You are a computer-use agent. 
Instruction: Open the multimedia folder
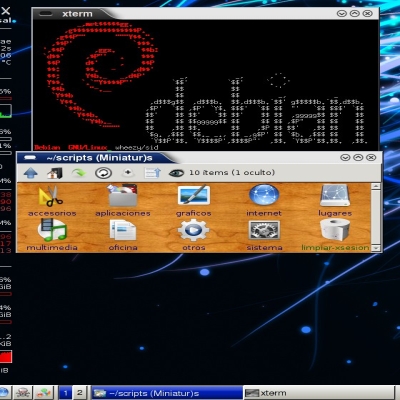point(52,235)
